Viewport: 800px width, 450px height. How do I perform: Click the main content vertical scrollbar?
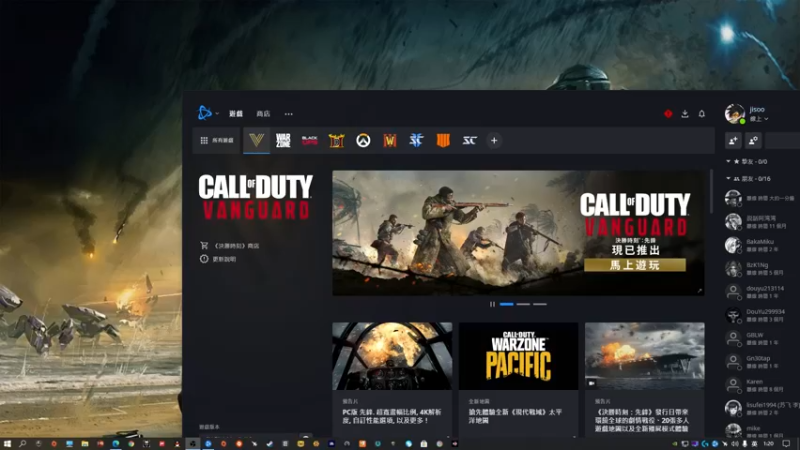[712, 192]
